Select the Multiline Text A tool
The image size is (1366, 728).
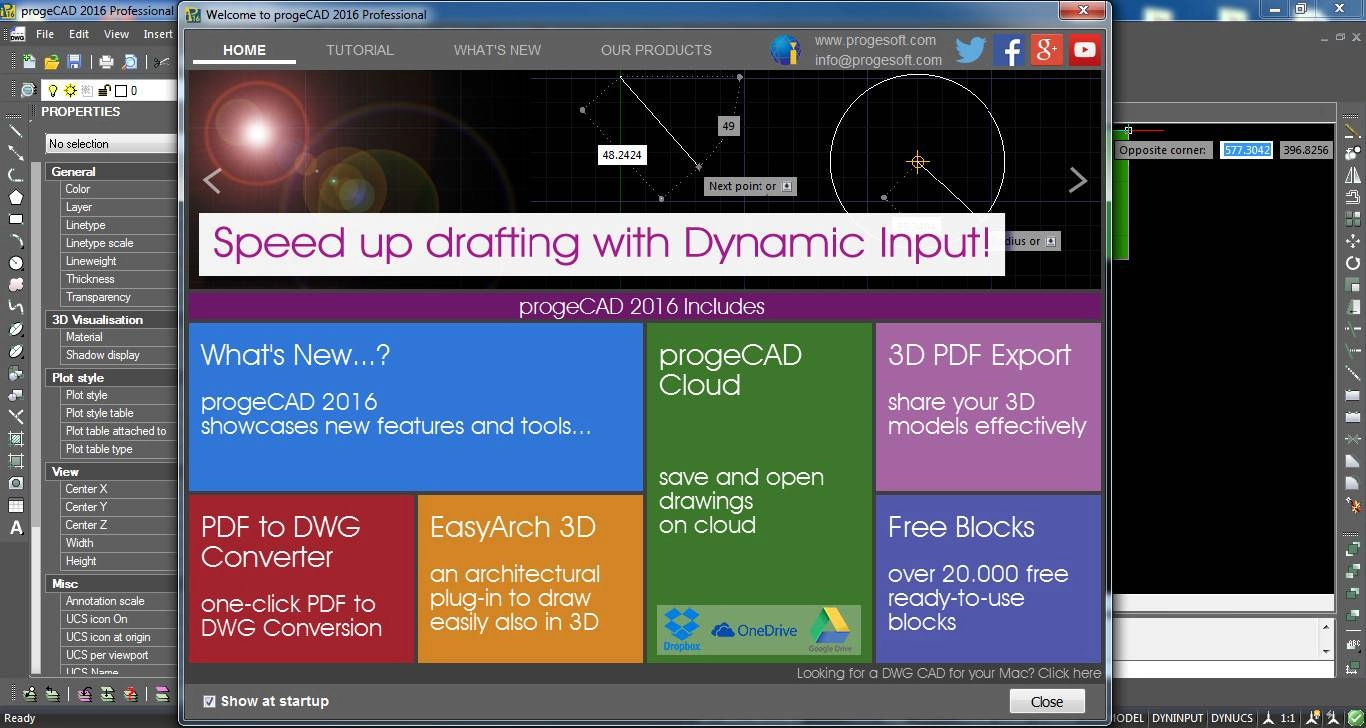(x=16, y=528)
